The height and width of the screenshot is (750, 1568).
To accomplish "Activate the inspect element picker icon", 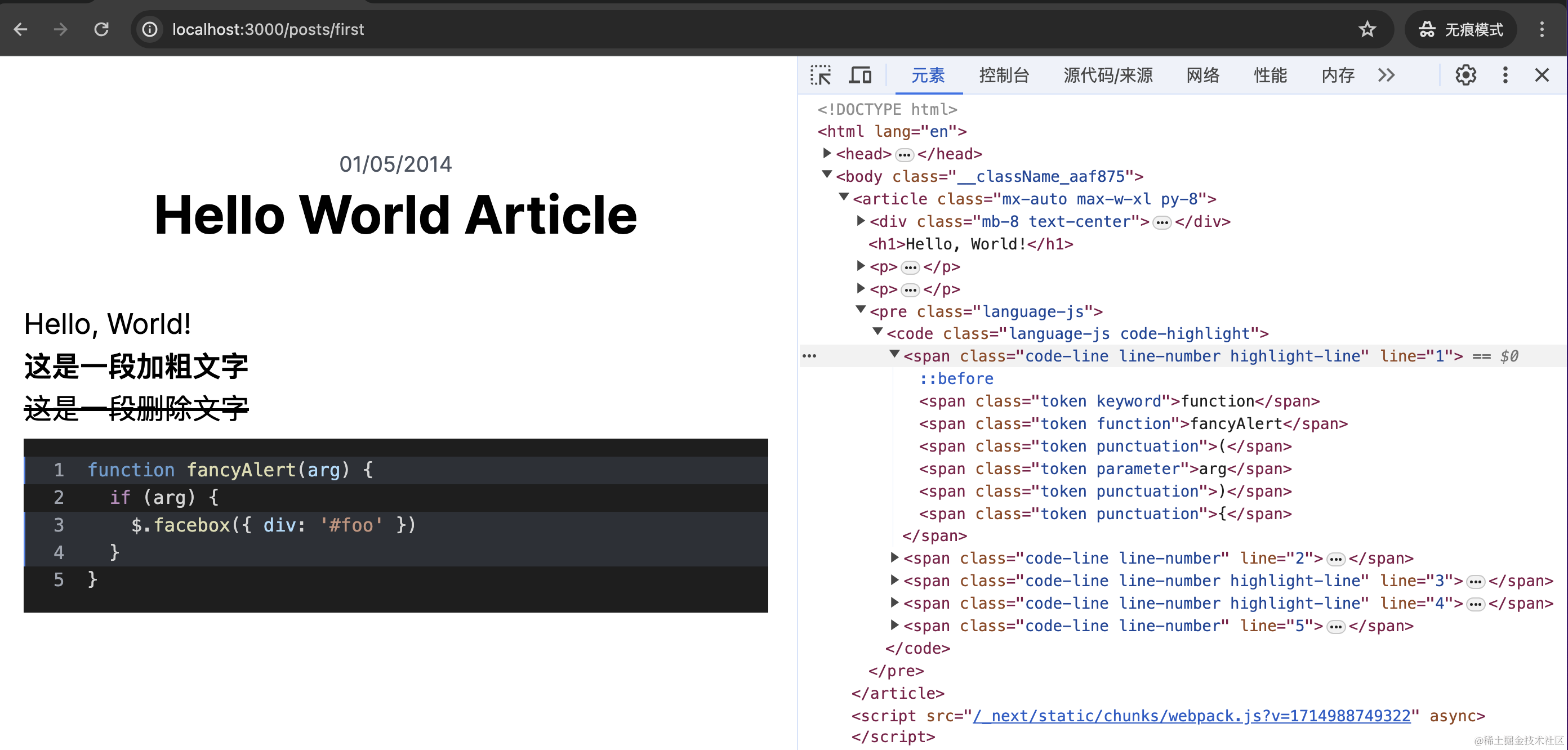I will pos(820,75).
